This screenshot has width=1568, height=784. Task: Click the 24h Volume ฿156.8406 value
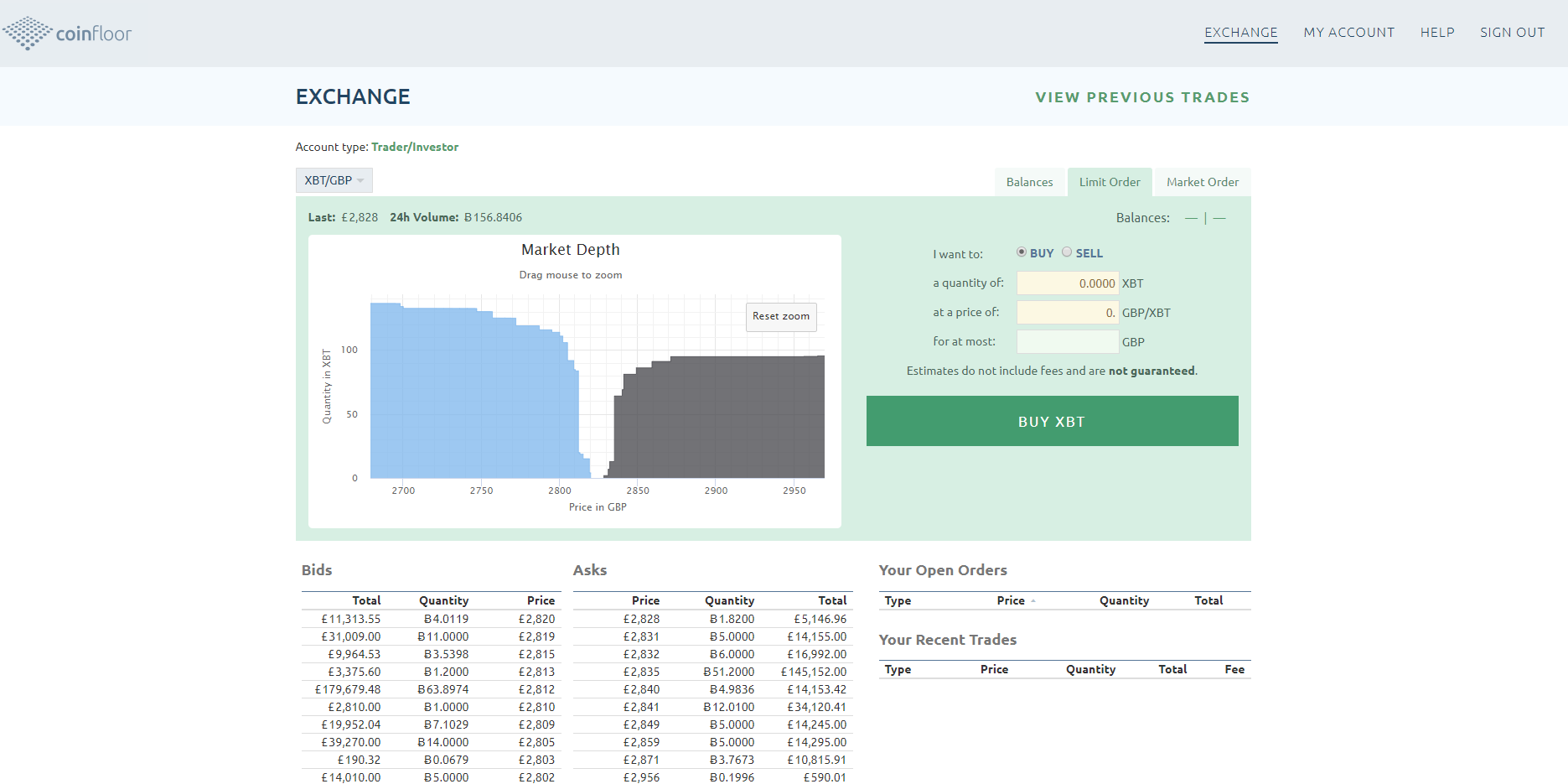(x=493, y=217)
